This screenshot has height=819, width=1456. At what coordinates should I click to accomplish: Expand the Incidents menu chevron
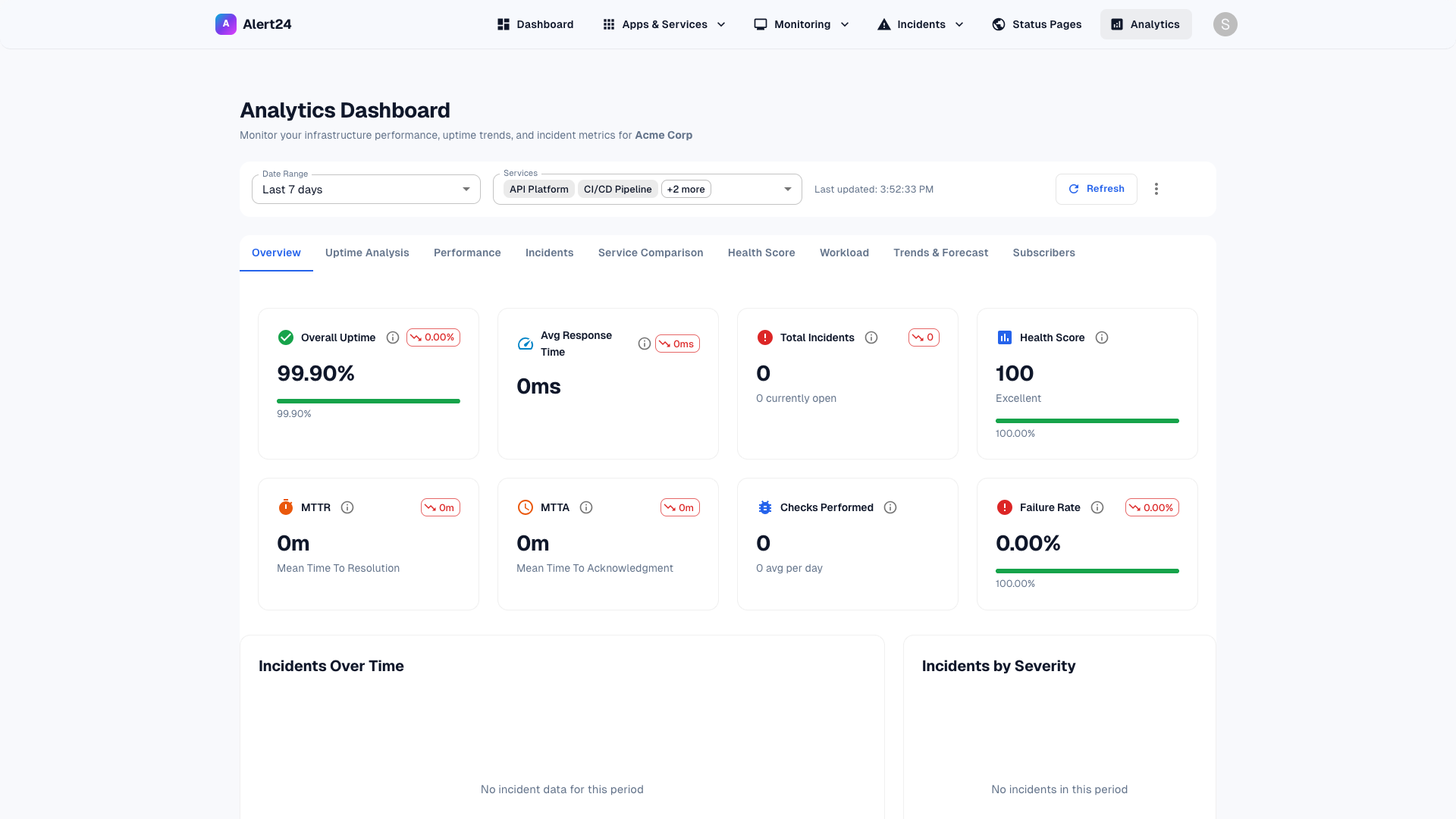tap(959, 24)
